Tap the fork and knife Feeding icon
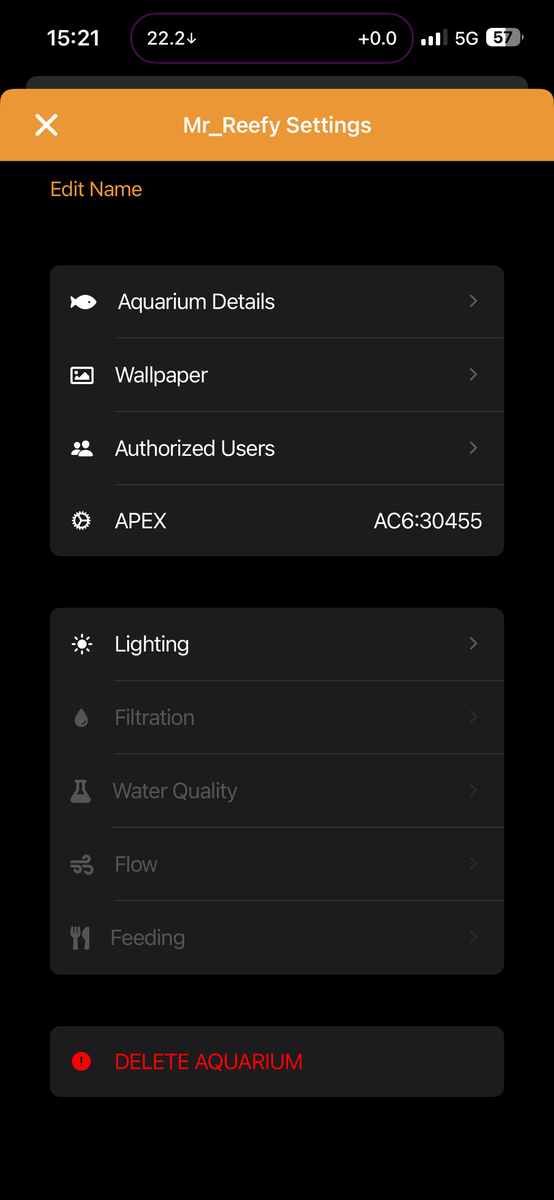 click(x=81, y=938)
